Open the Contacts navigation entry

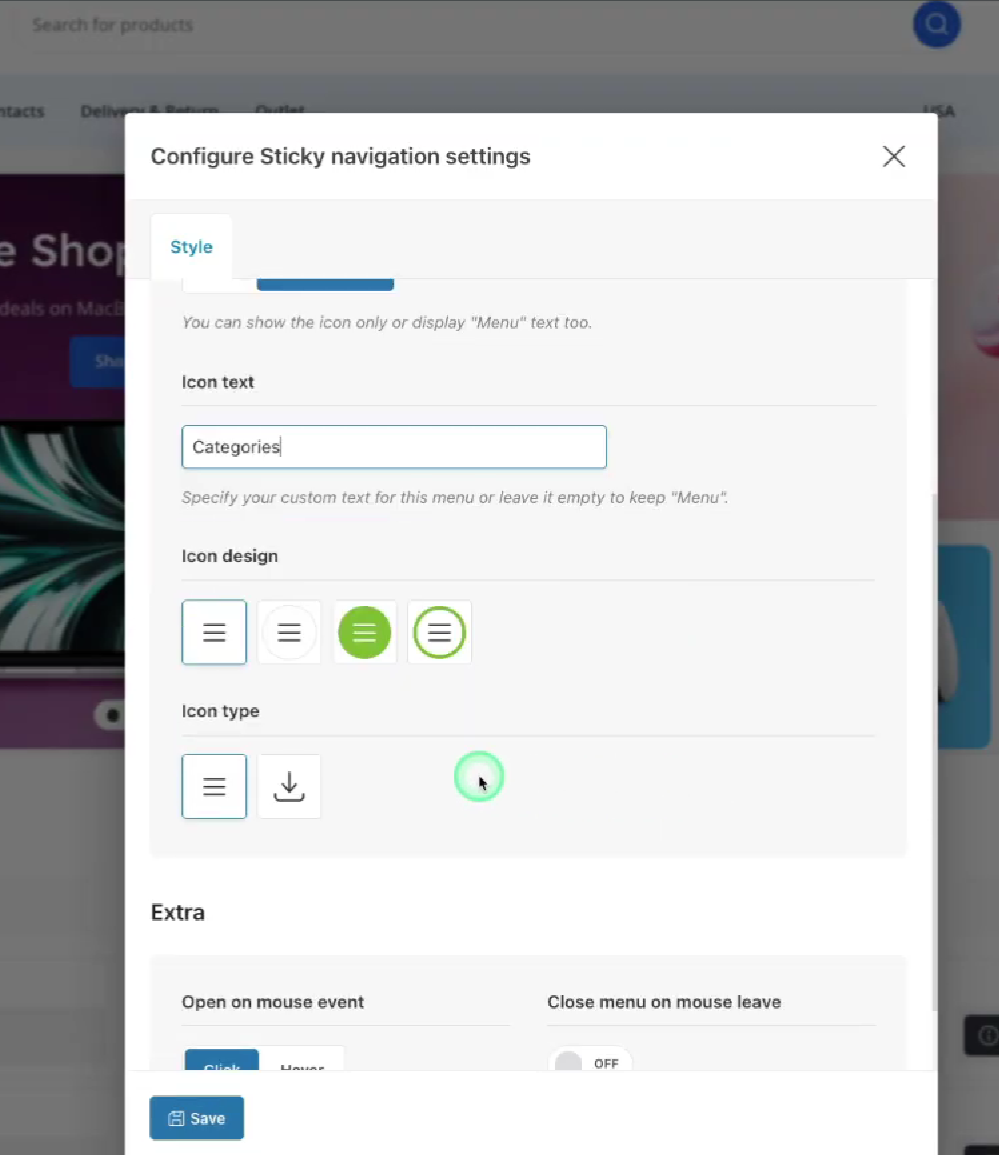click(x=21, y=111)
